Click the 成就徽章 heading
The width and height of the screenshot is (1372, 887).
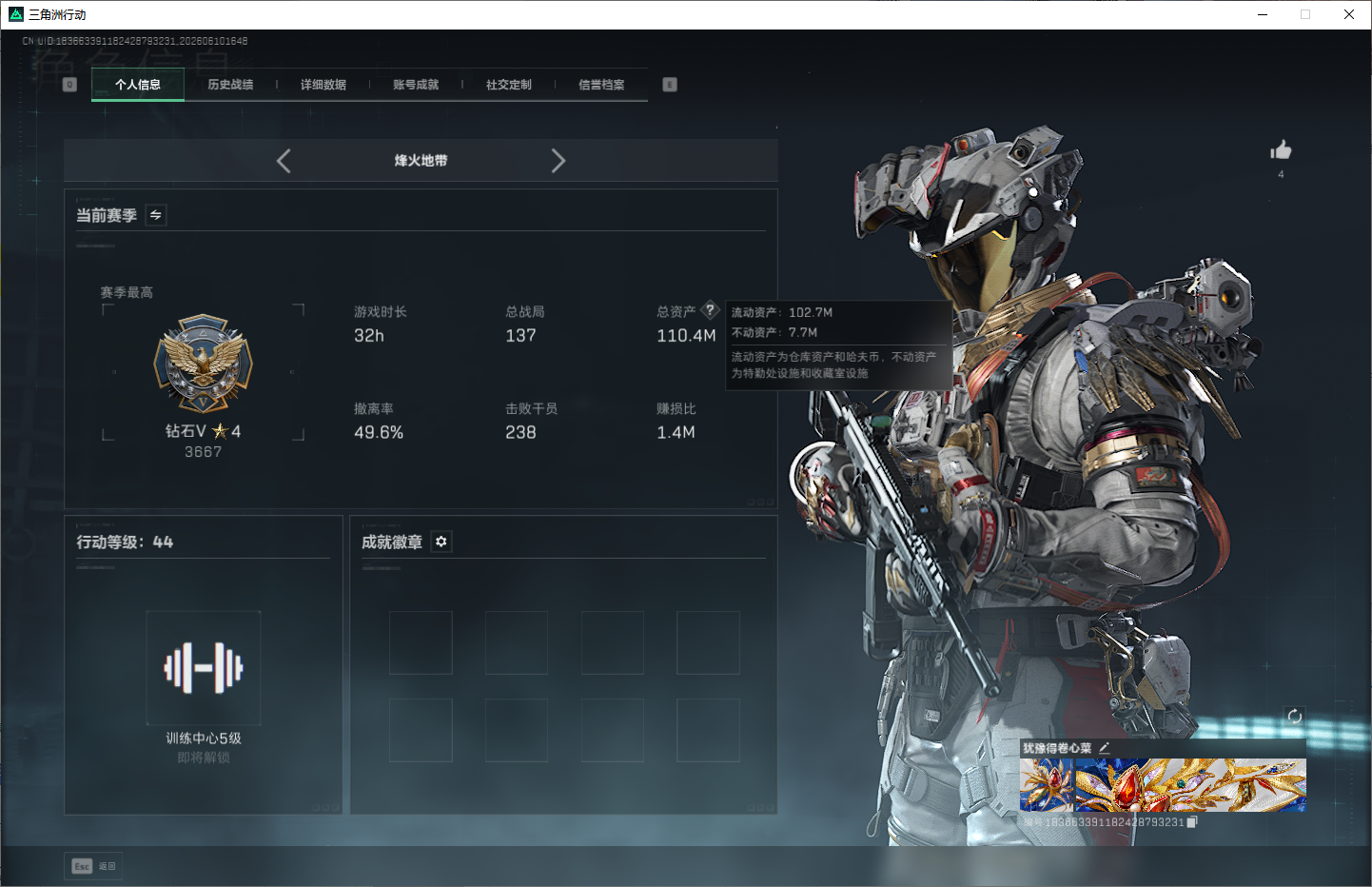click(392, 542)
